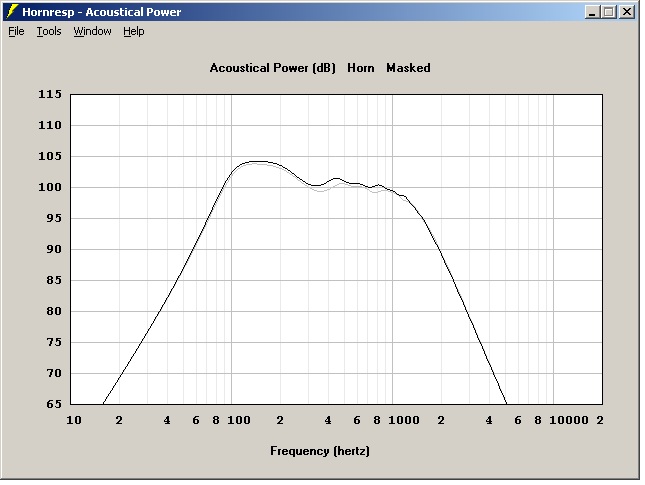Click the 95 value on the dB axis
Image resolution: width=645 pixels, height=485 pixels.
[54, 218]
